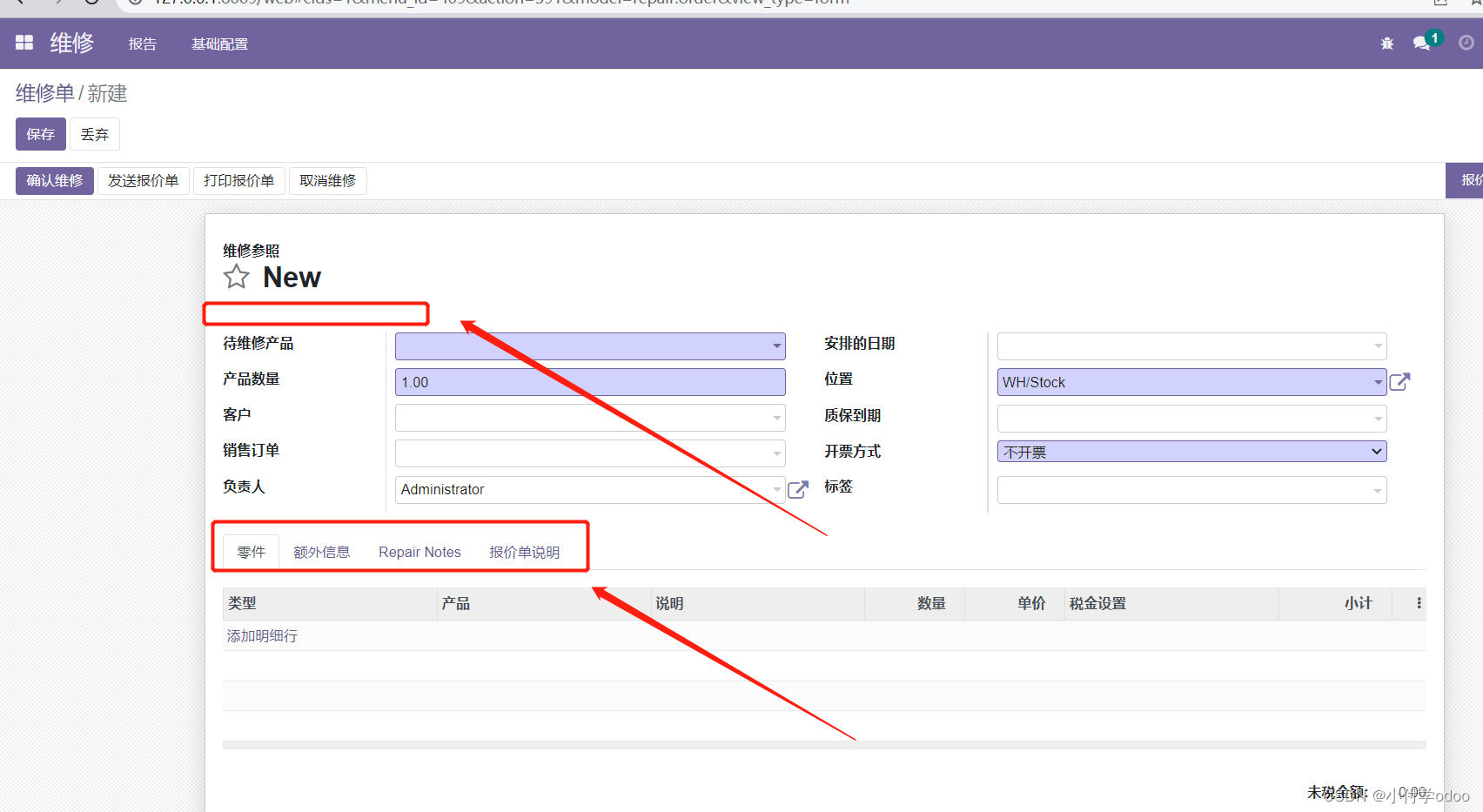The image size is (1483, 812).
Task: Open external link beside 负责人 Administrator
Action: (797, 489)
